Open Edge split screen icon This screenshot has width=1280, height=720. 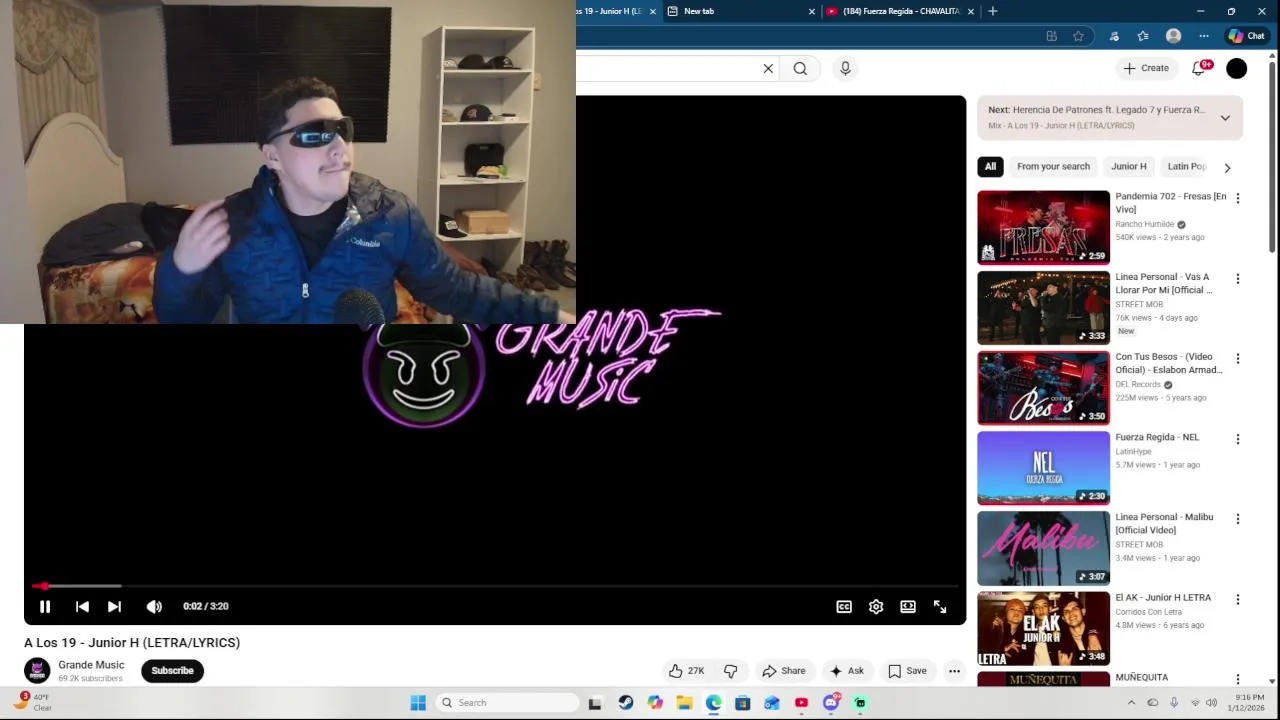click(x=1051, y=36)
